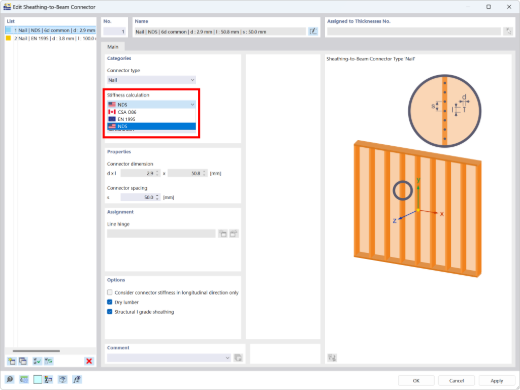Click the preview image settings icon
520x390 pixels.
click(332, 358)
